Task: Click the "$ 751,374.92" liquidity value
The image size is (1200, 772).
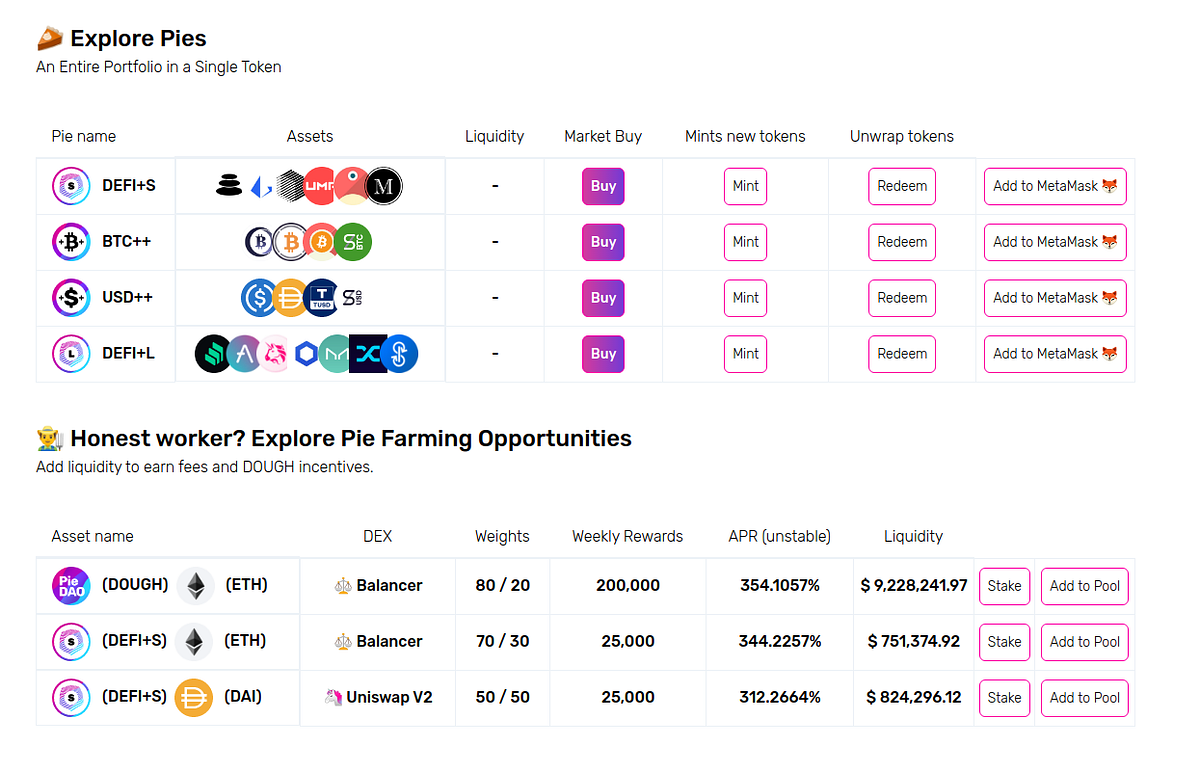Action: pyautogui.click(x=914, y=641)
